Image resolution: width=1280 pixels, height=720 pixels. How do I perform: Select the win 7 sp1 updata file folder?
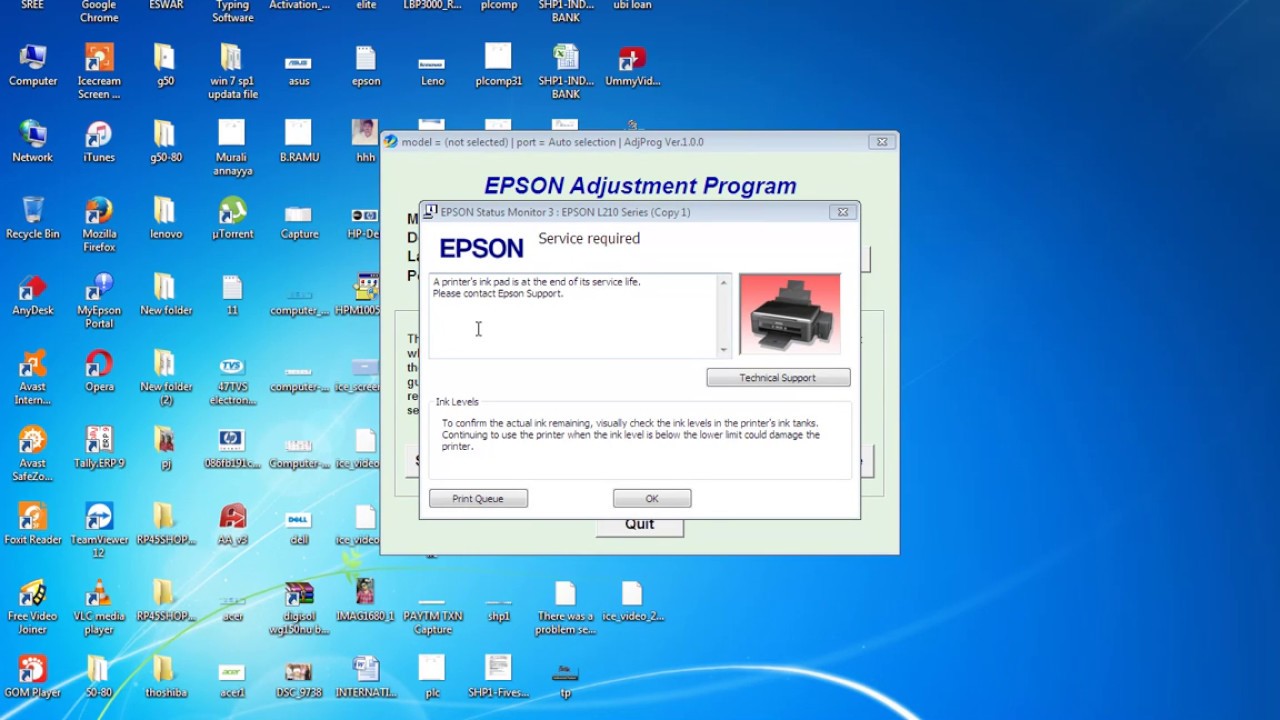point(232,72)
